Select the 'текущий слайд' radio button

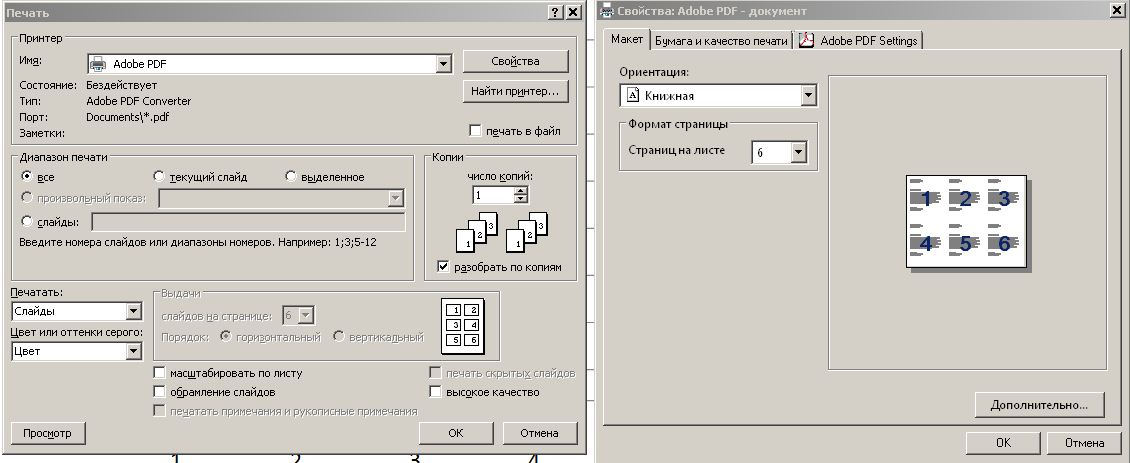[159, 177]
